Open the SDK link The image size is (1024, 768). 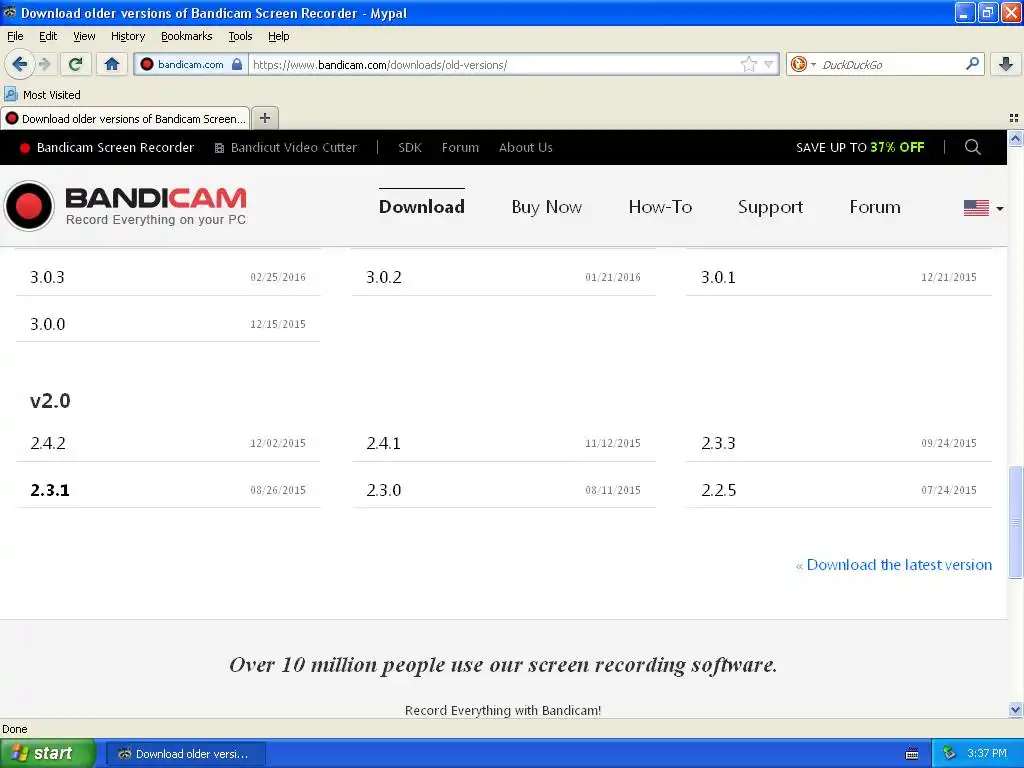click(409, 148)
